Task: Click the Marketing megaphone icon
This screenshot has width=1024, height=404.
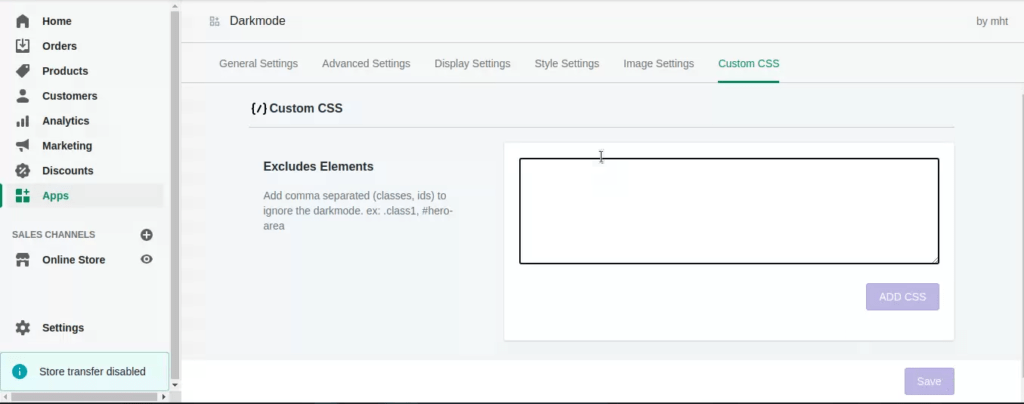Action: click(x=23, y=146)
